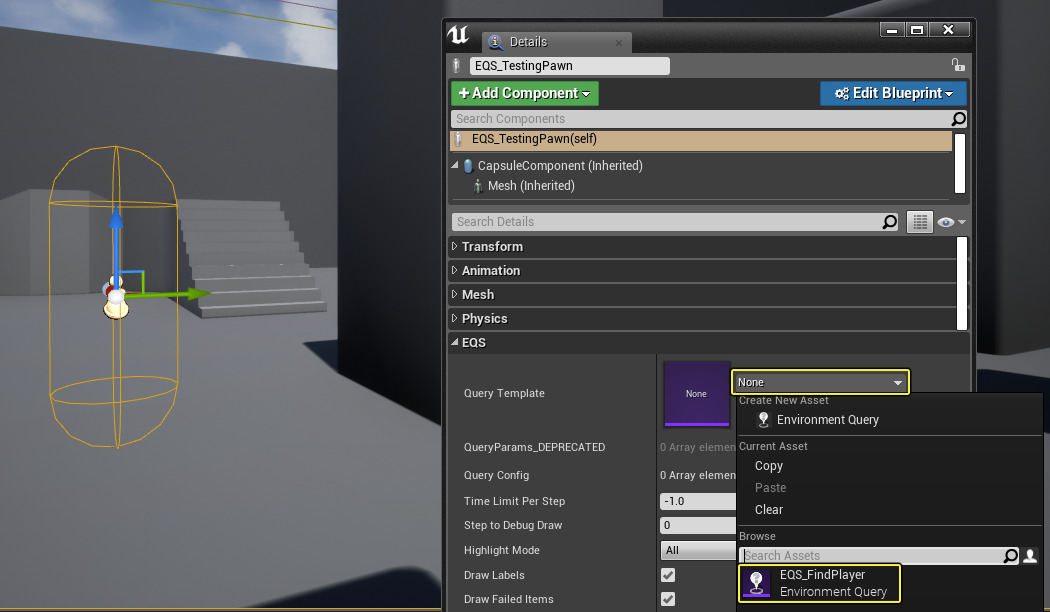The width and height of the screenshot is (1050, 612).
Task: Click the Add Component button
Action: point(524,92)
